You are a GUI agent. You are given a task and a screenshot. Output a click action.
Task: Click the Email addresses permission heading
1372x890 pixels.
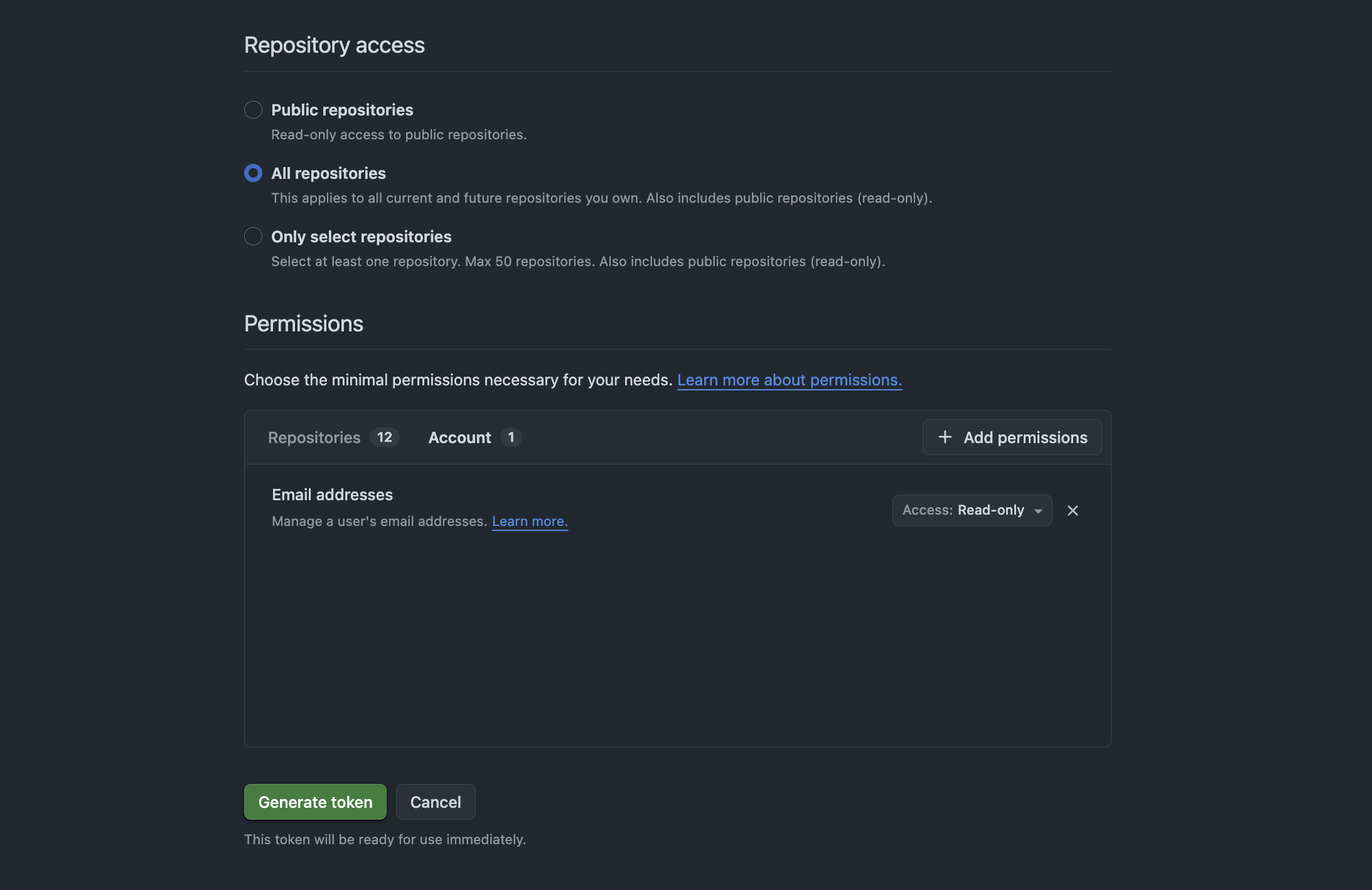332,495
